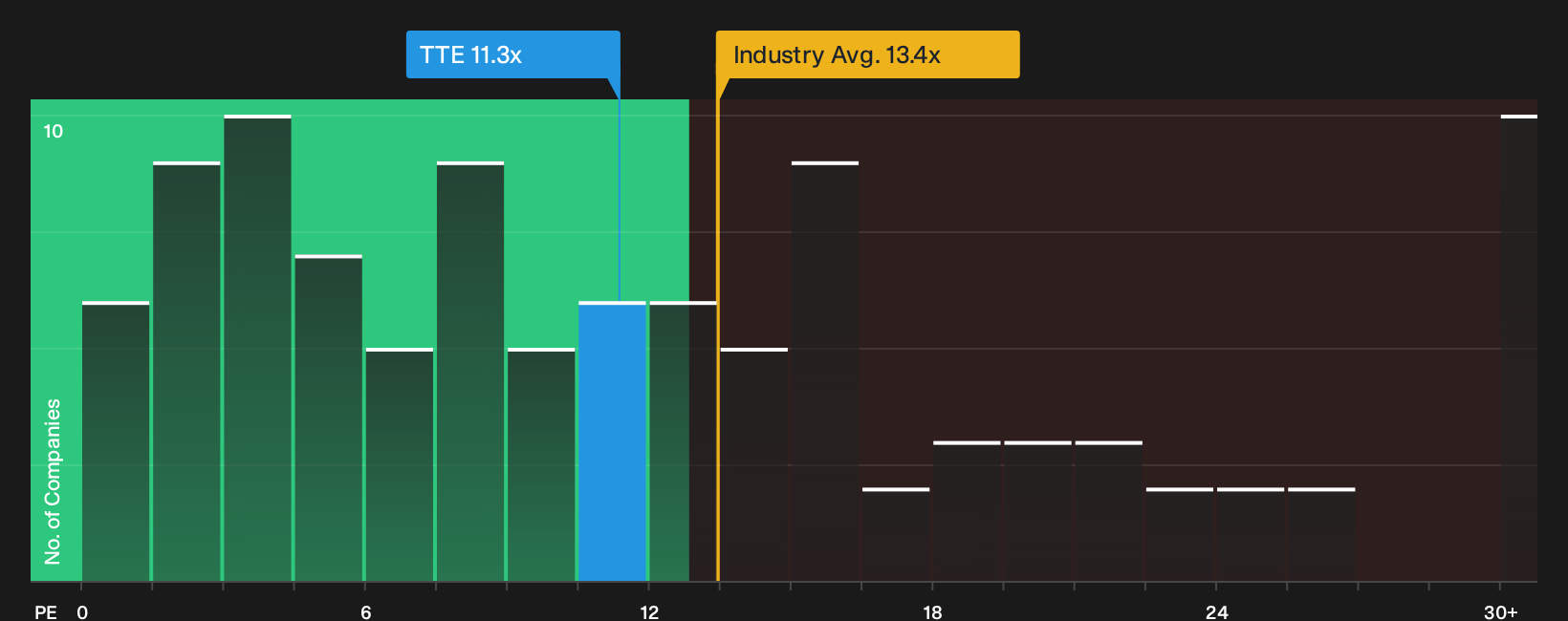Click the 'No. of Companies' axis title

click(x=53, y=481)
